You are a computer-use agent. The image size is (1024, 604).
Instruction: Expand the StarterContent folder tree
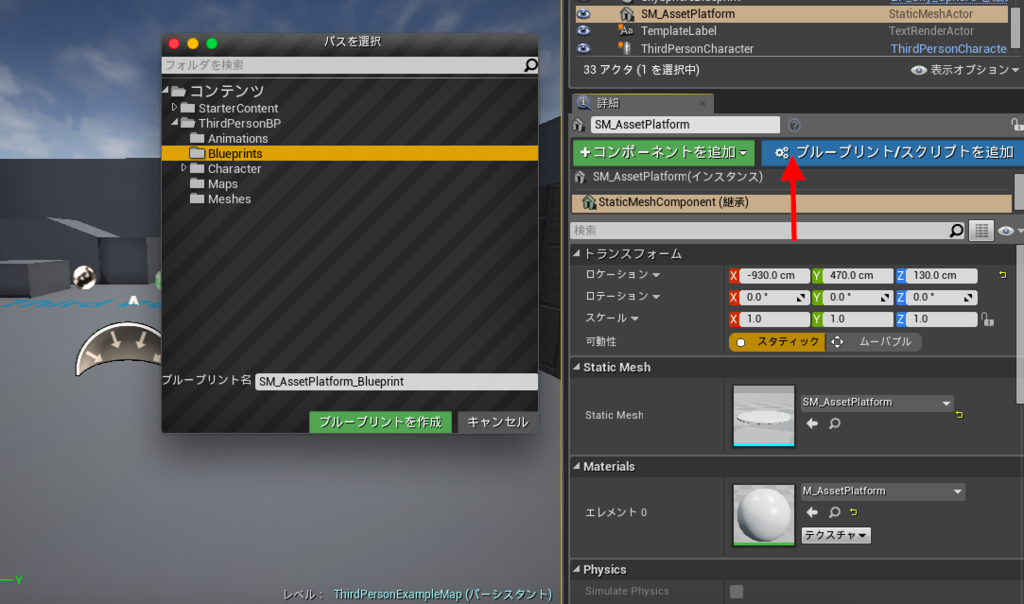[x=174, y=107]
